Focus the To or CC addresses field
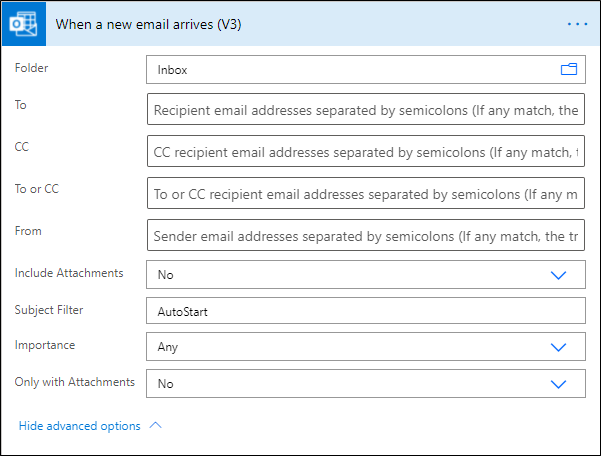The height and width of the screenshot is (456, 601). [365, 194]
